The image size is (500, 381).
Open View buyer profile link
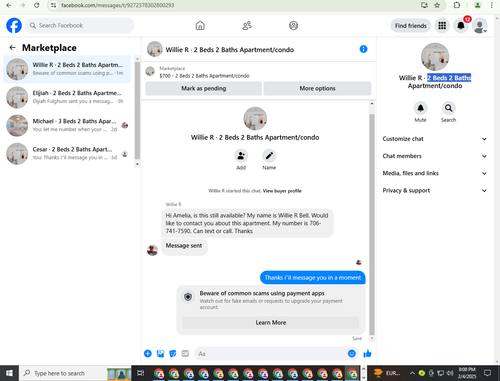pos(282,191)
